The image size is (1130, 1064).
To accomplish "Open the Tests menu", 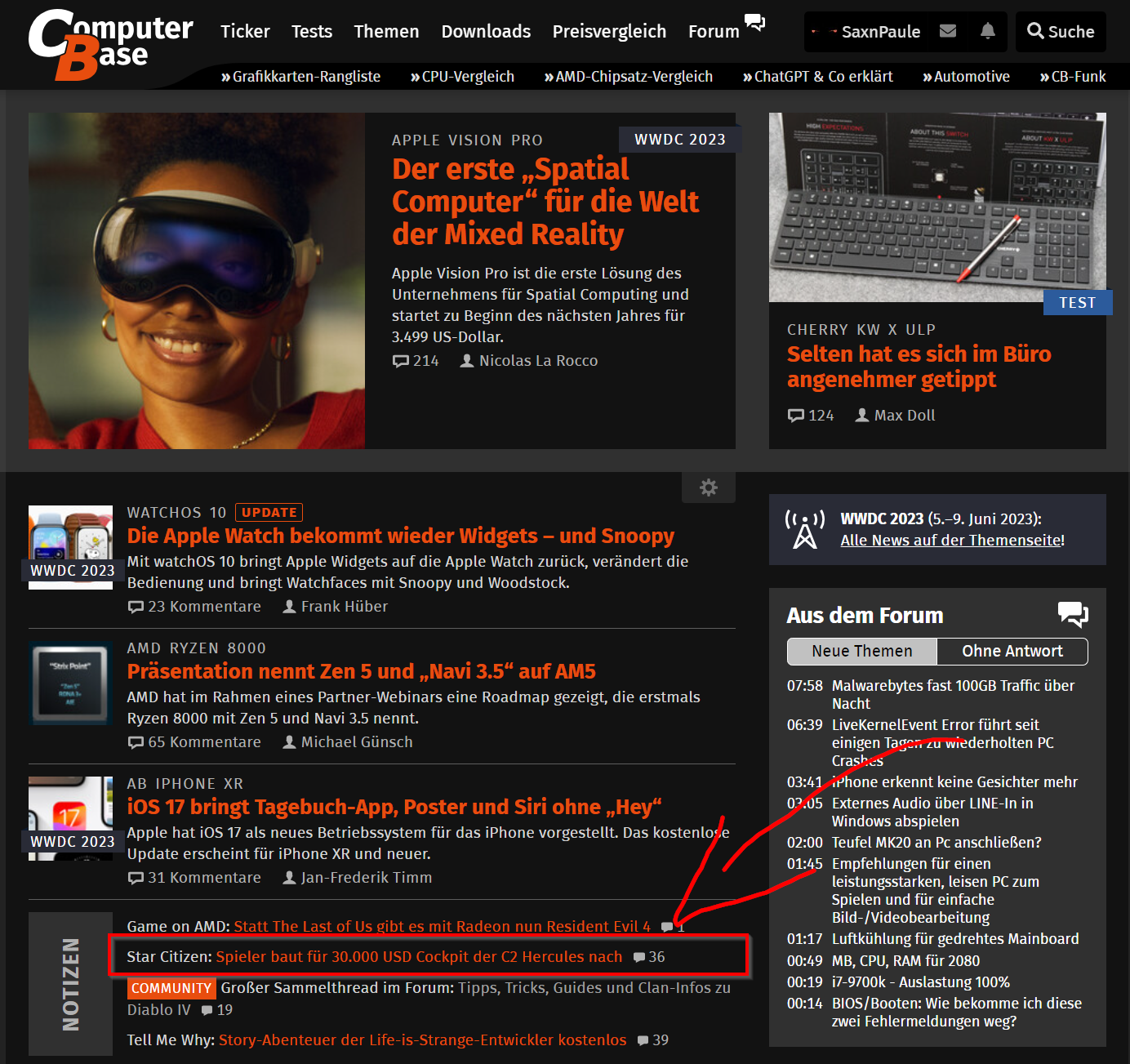I will click(312, 32).
